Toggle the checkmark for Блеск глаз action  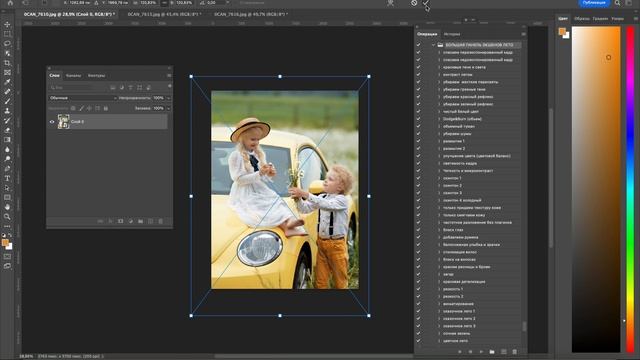pyautogui.click(x=418, y=229)
